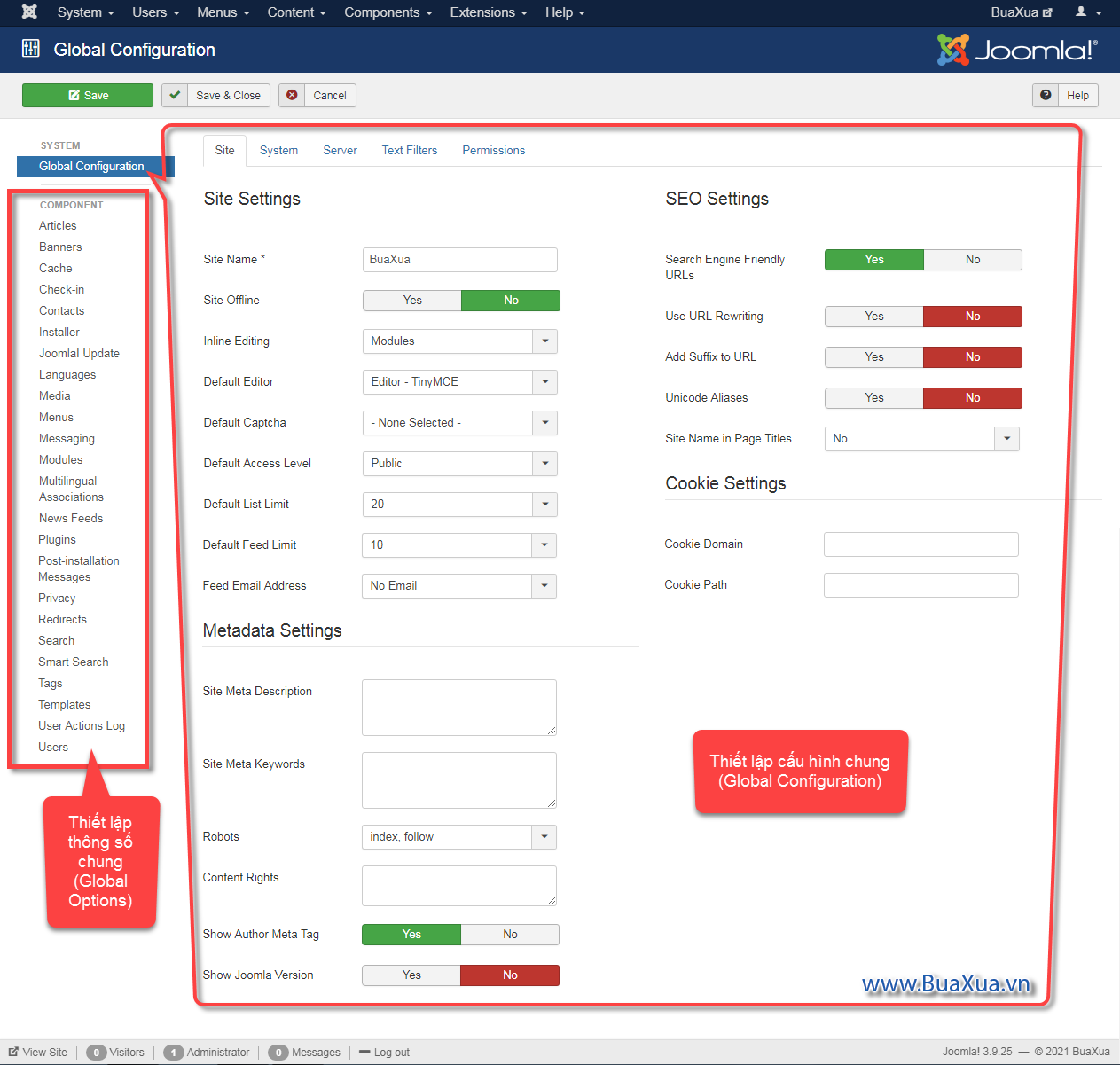Open Plugins options in sidebar
1120x1065 pixels.
point(57,540)
